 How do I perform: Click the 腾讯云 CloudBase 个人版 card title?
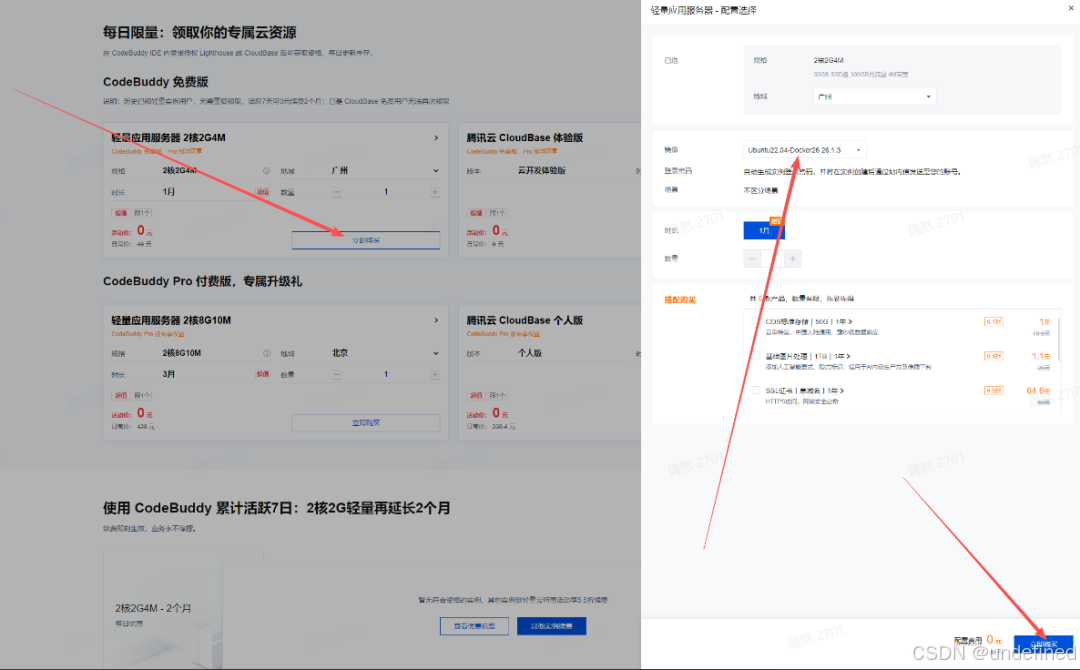(x=525, y=320)
